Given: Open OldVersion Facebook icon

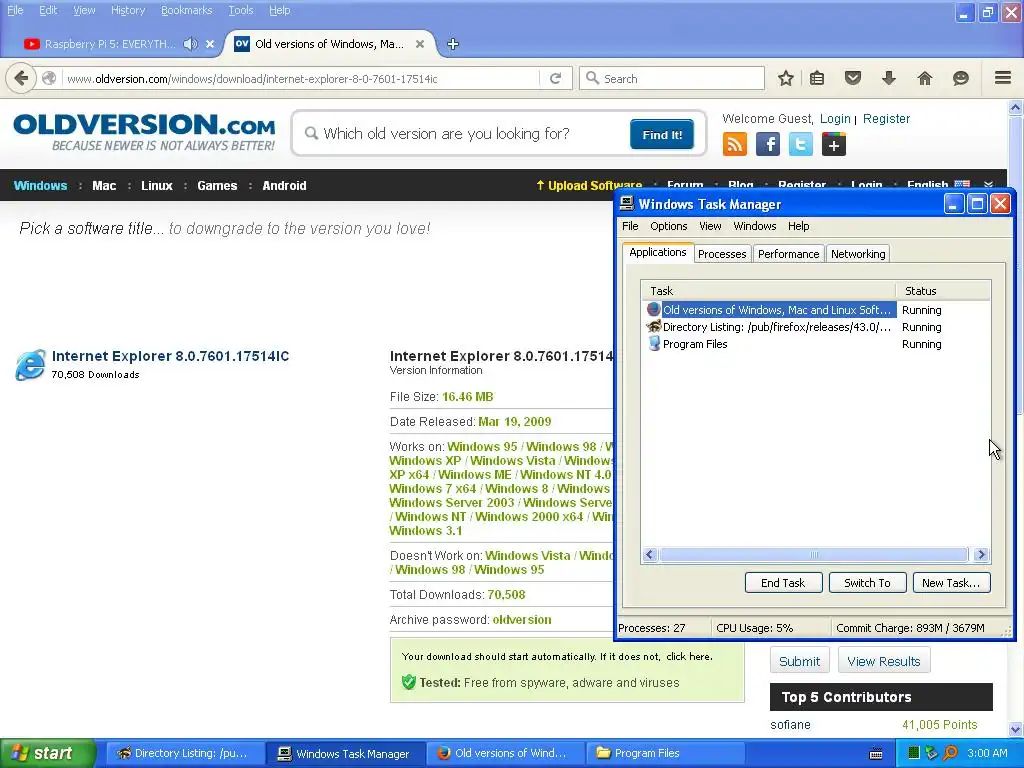Looking at the screenshot, I should (768, 144).
